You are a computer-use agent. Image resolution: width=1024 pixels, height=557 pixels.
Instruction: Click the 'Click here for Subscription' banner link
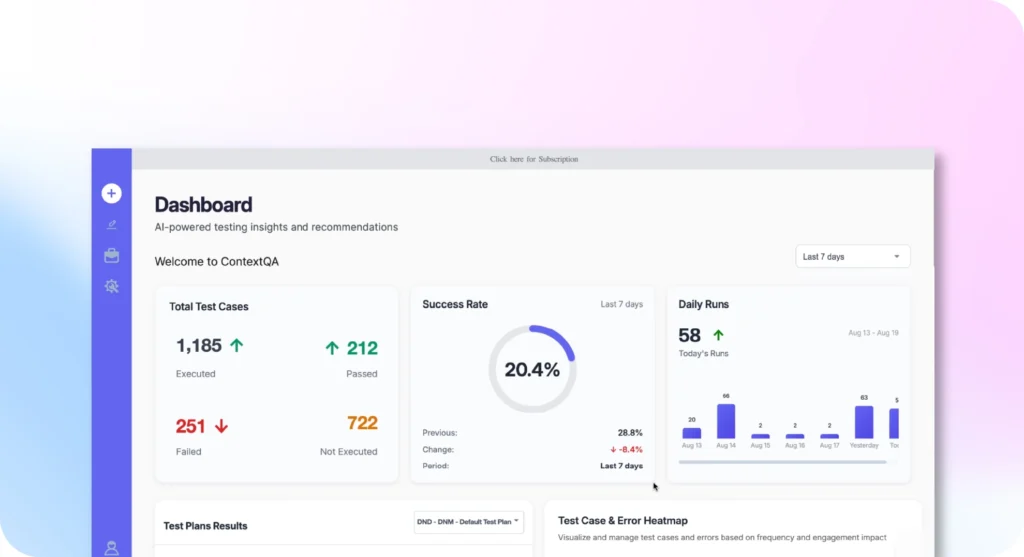533,159
